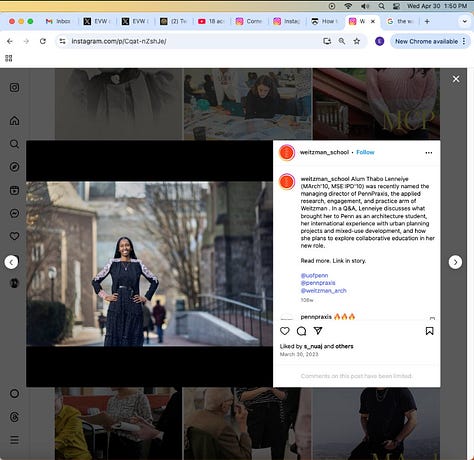
Task: Open Threads icon in sidebar
Action: pos(14,417)
